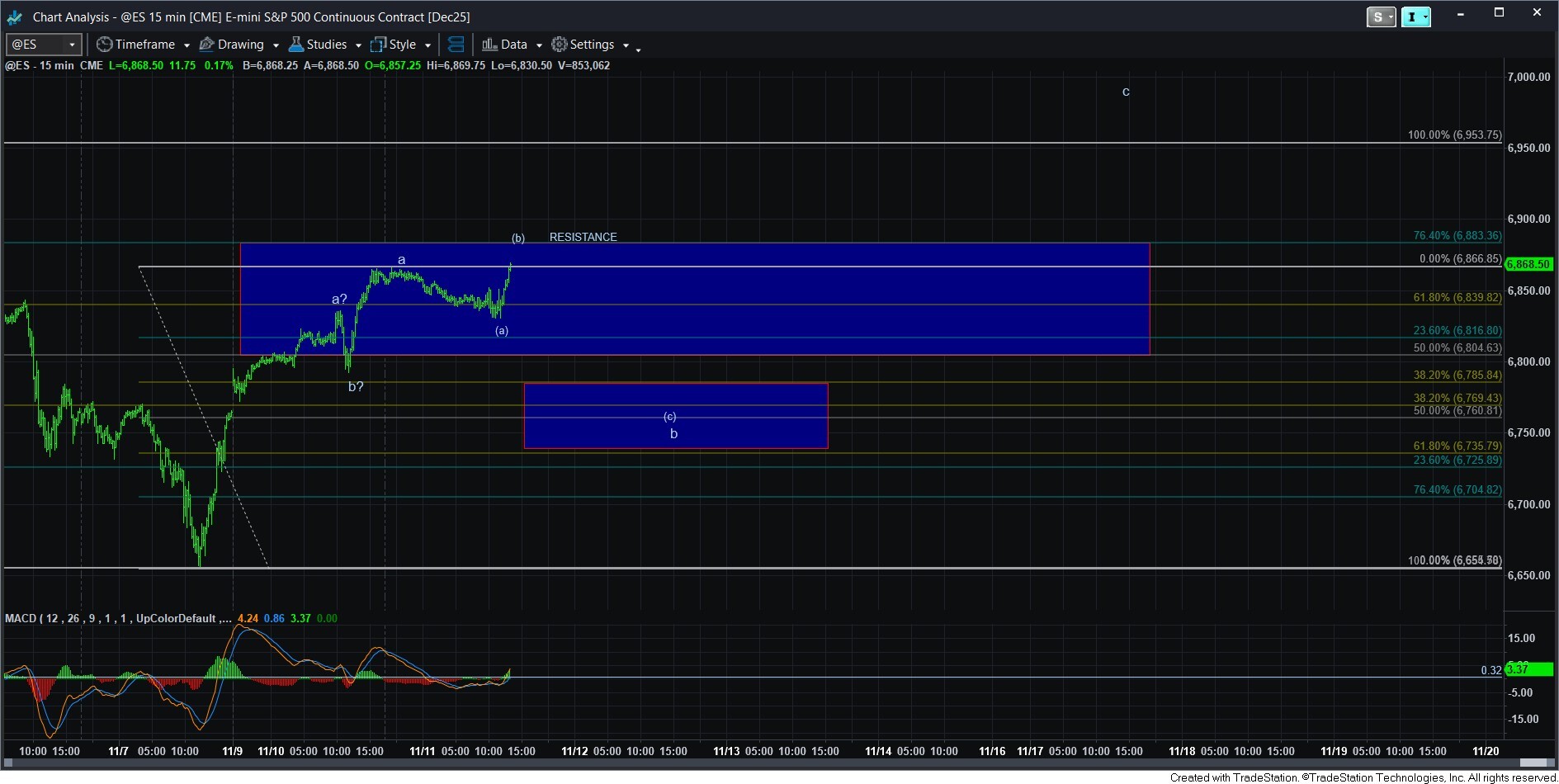Click the Drawing pencil icon
Viewport: 1559px width, 784px height.
pyautogui.click(x=207, y=45)
